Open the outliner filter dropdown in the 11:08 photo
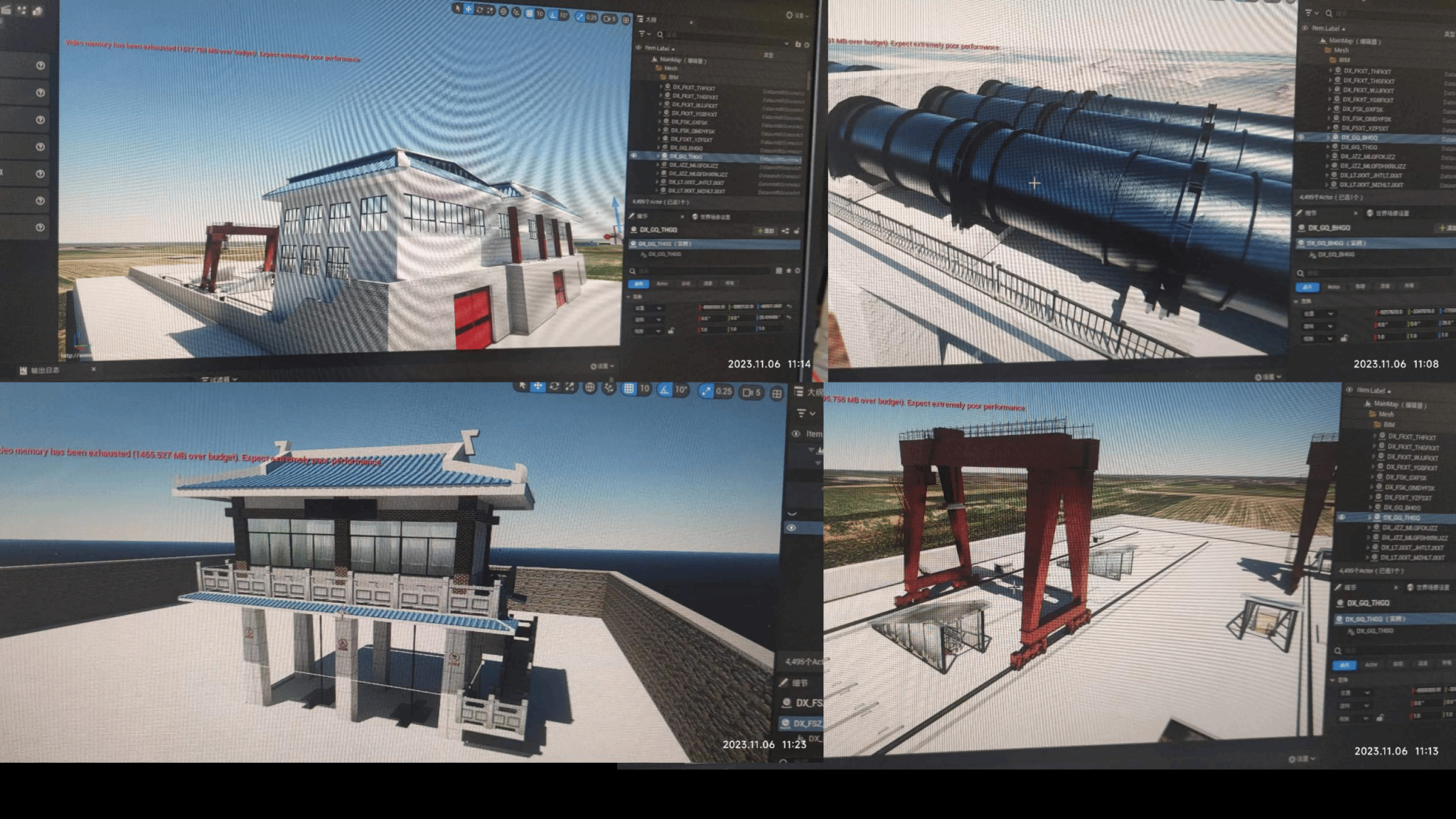The image size is (1456, 819). click(1312, 13)
